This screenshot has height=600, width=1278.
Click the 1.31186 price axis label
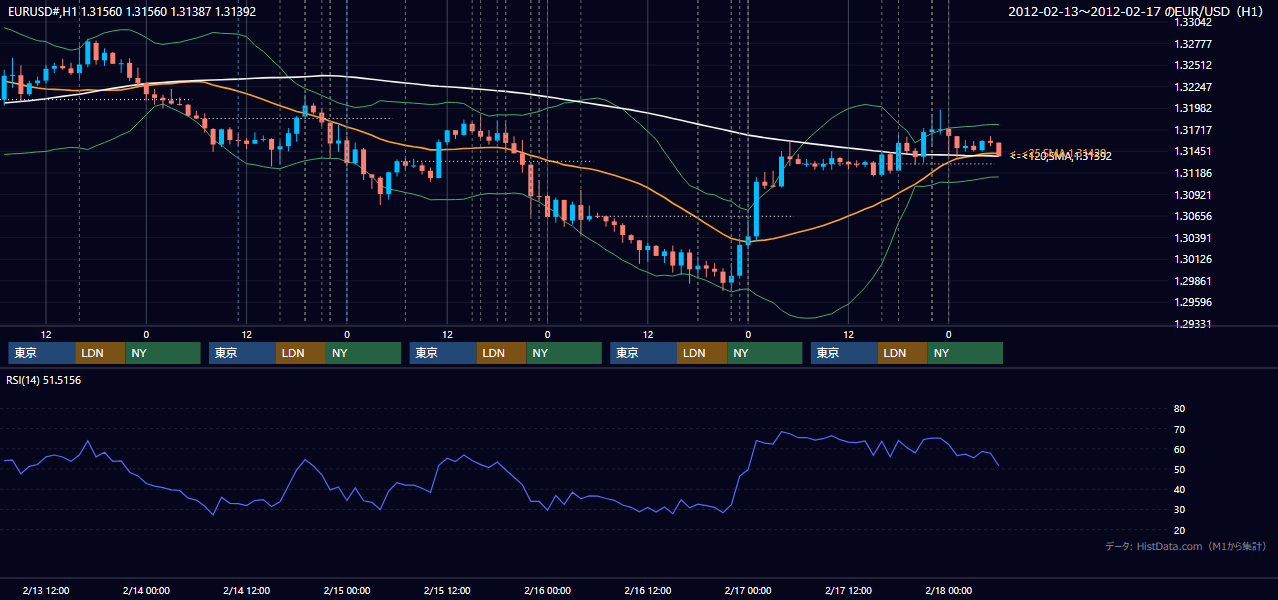(x=1193, y=173)
